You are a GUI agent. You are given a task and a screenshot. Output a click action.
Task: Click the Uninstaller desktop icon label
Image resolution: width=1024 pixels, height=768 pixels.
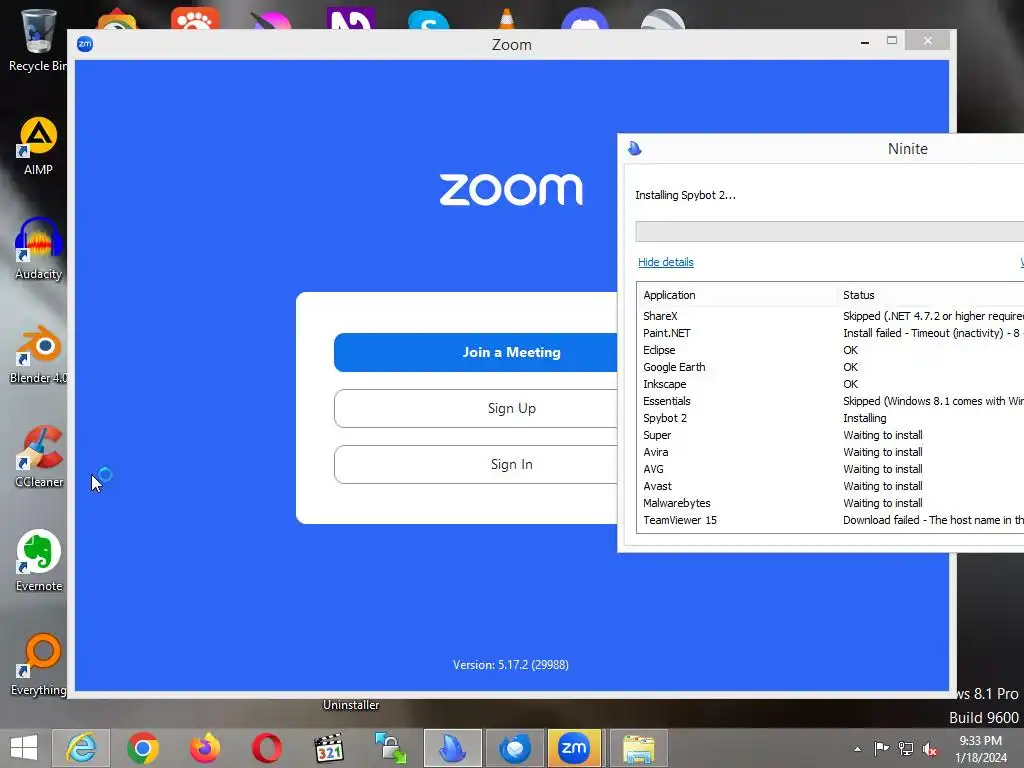(x=351, y=705)
